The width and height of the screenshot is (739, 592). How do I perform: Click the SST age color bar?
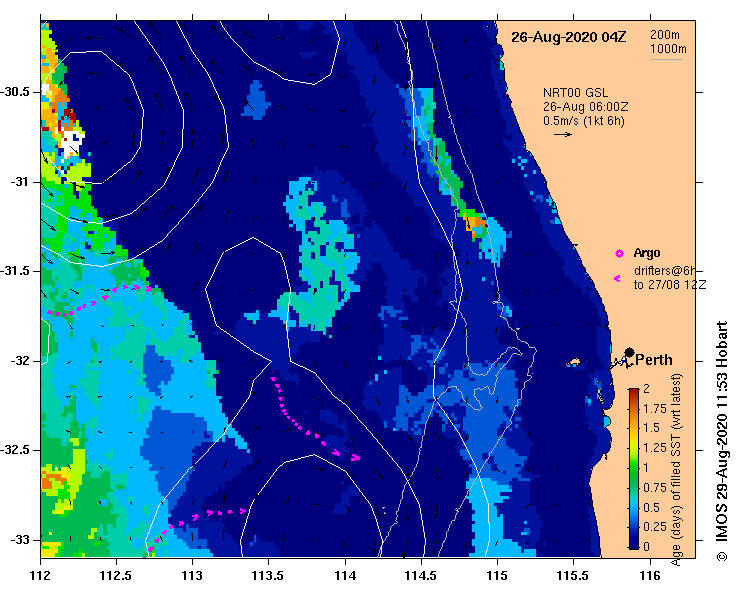pos(634,469)
